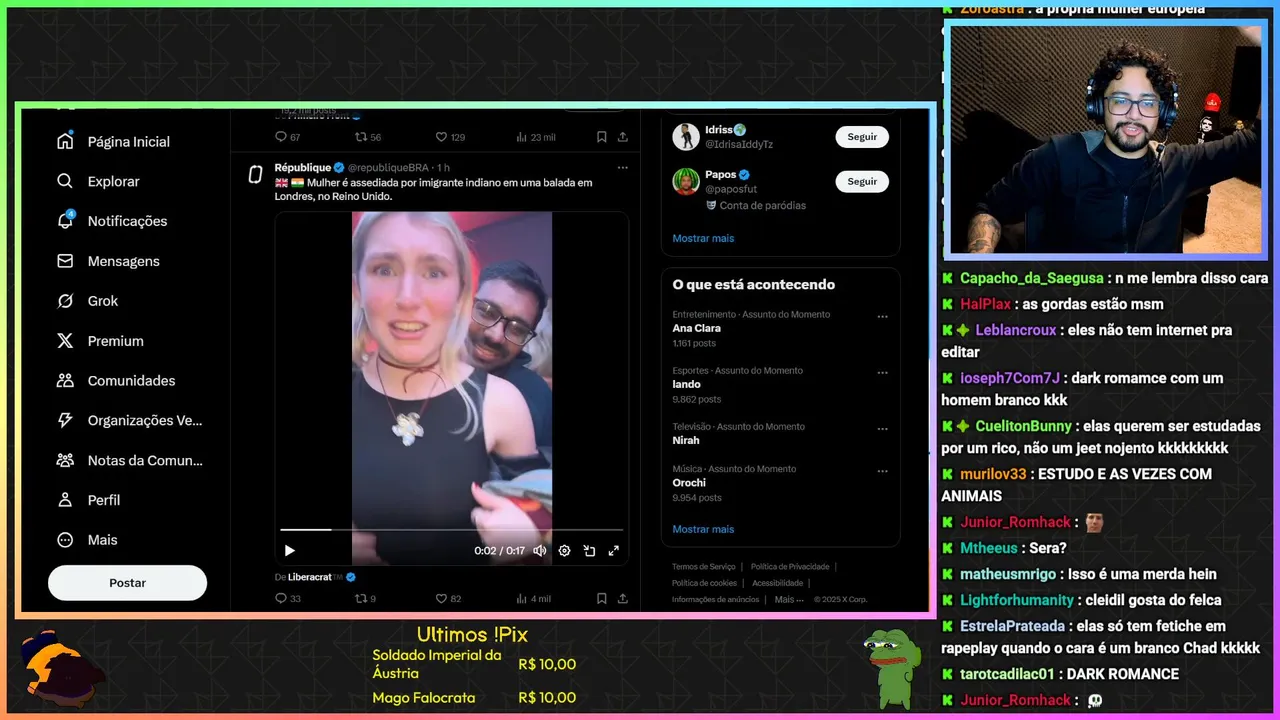Show more follow suggestions under Papos
1280x720 pixels.
pos(703,238)
